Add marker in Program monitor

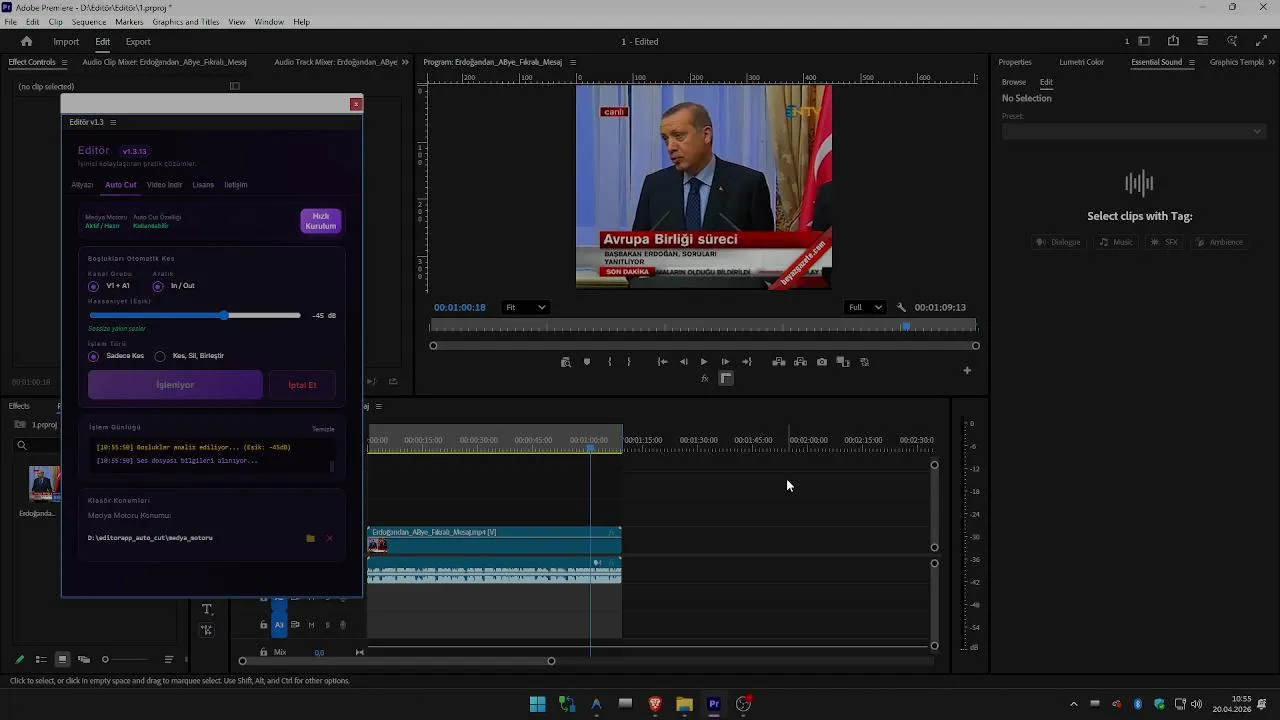click(587, 362)
